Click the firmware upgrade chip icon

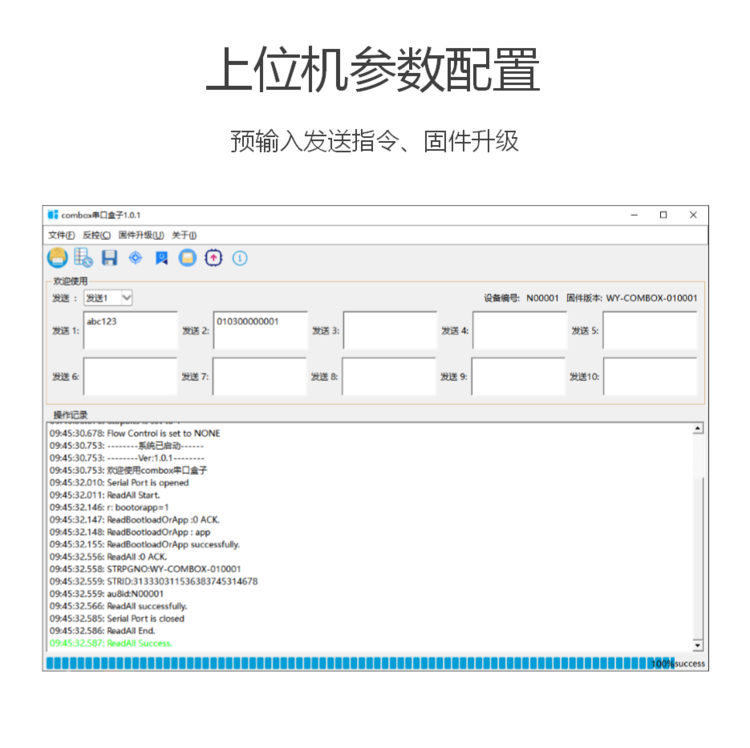pyautogui.click(x=213, y=258)
